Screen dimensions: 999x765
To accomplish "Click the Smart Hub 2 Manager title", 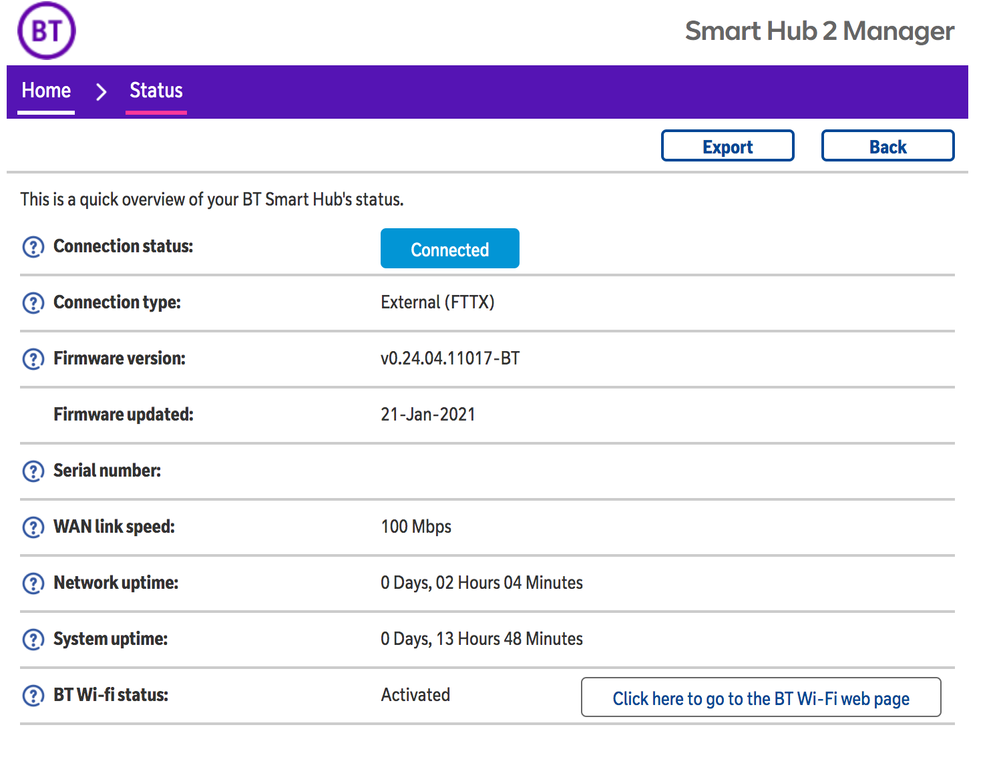I will [x=819, y=31].
